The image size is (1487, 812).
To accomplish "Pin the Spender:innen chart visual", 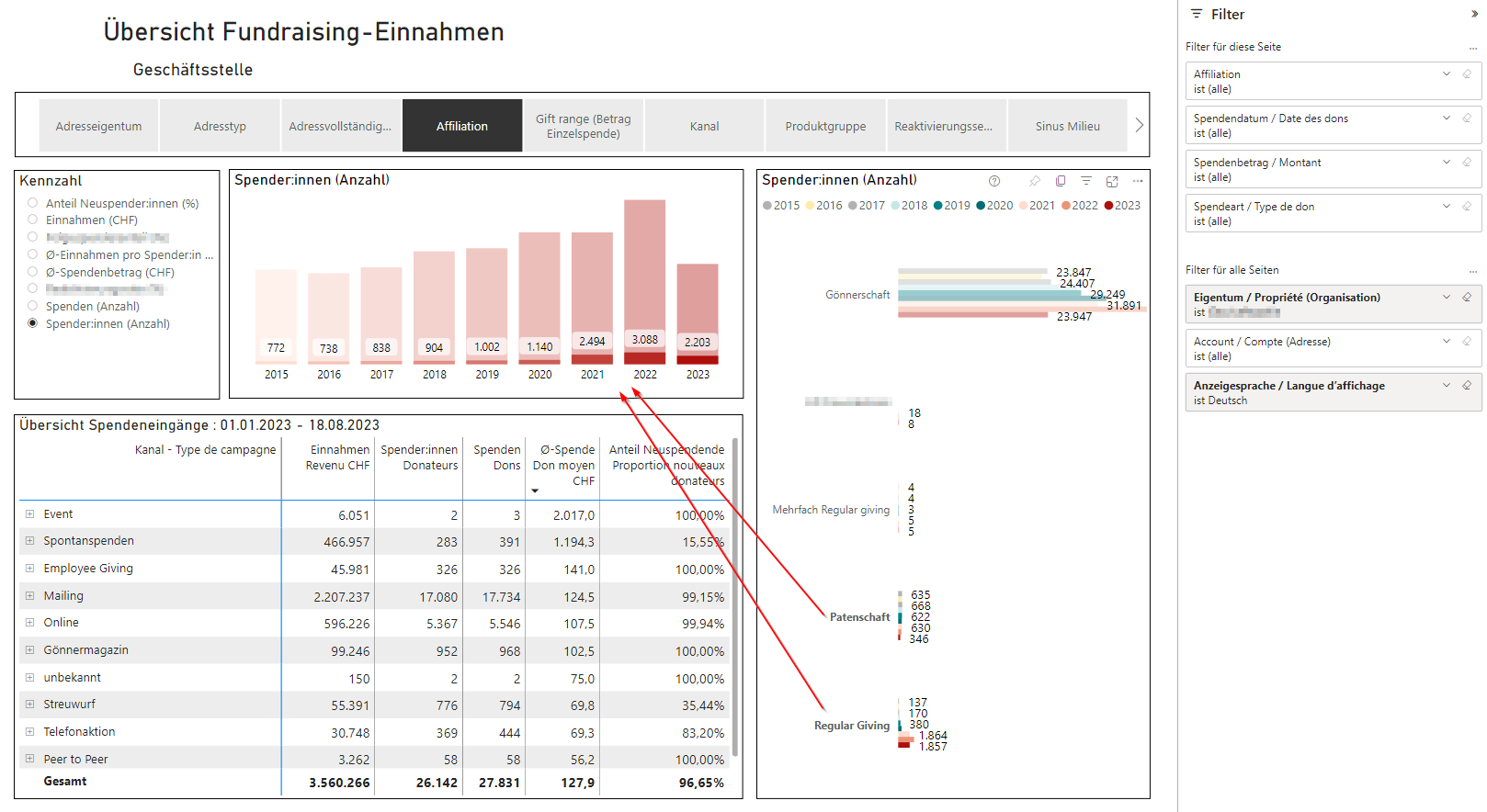I will [x=1035, y=181].
